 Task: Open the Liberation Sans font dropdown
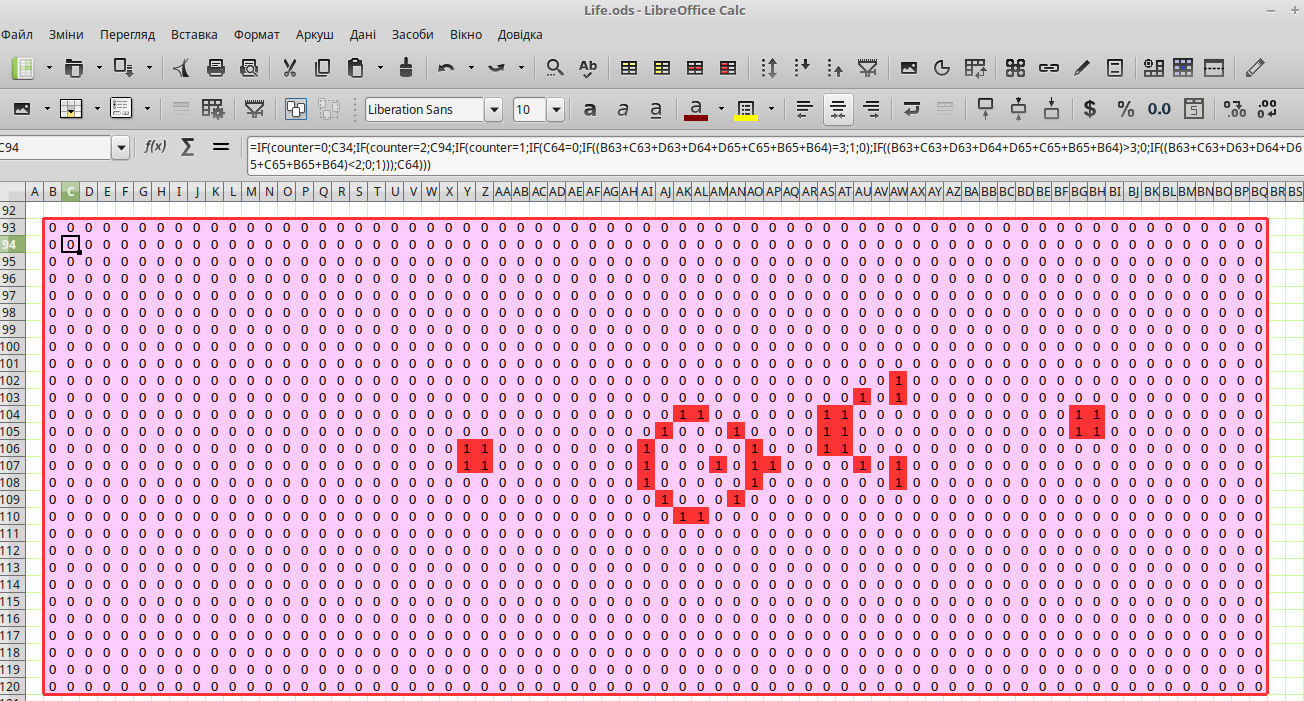[x=493, y=109]
